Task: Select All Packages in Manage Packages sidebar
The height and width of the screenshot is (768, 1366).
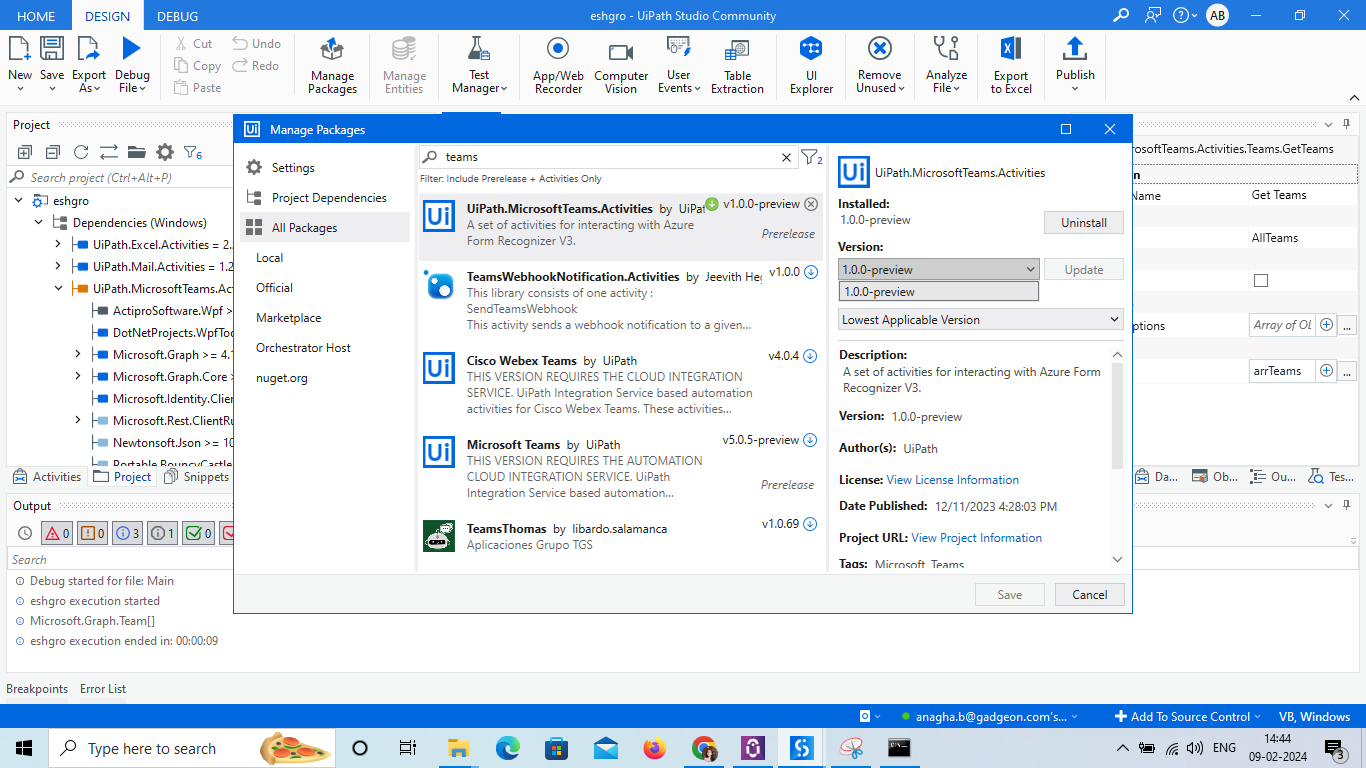Action: pyautogui.click(x=325, y=228)
